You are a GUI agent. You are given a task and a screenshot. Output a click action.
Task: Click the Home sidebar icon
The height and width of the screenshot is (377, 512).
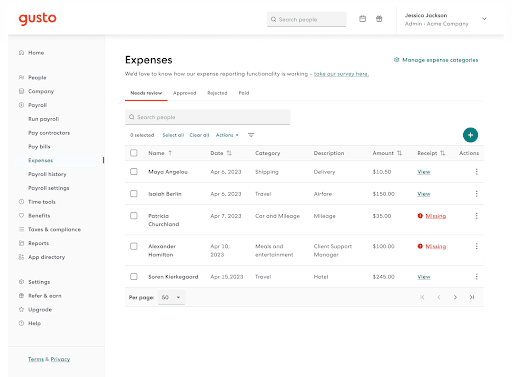coord(21,53)
